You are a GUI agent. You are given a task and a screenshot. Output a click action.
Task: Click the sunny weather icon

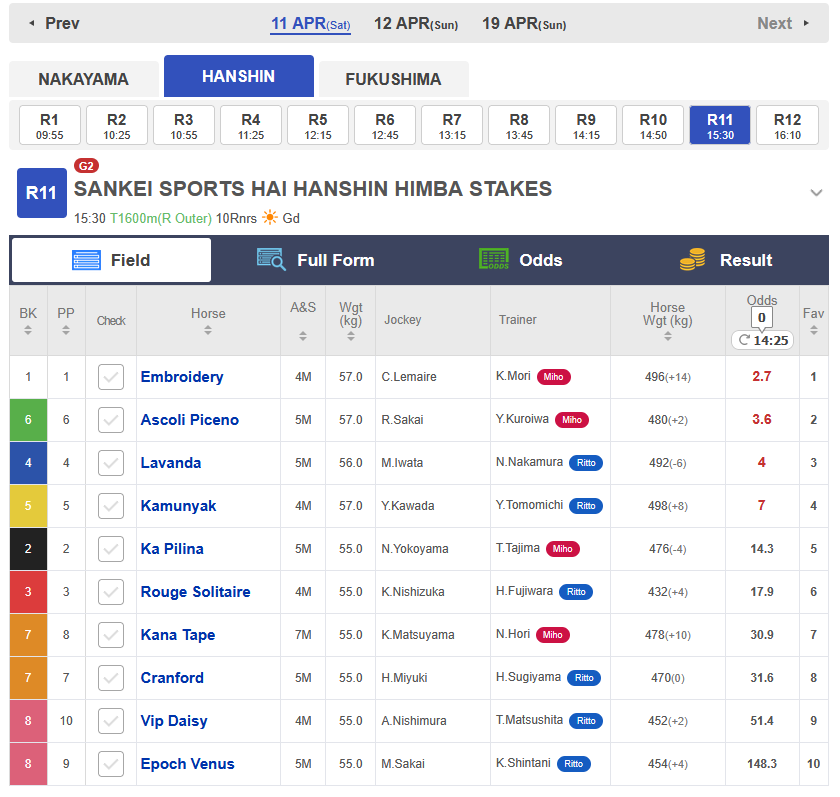(270, 218)
